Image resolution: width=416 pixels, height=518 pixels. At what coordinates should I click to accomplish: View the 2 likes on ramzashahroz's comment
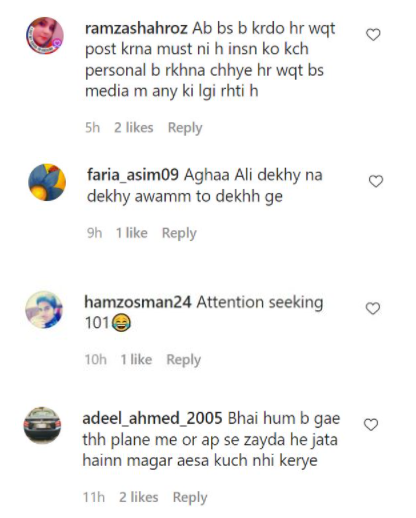point(134,128)
